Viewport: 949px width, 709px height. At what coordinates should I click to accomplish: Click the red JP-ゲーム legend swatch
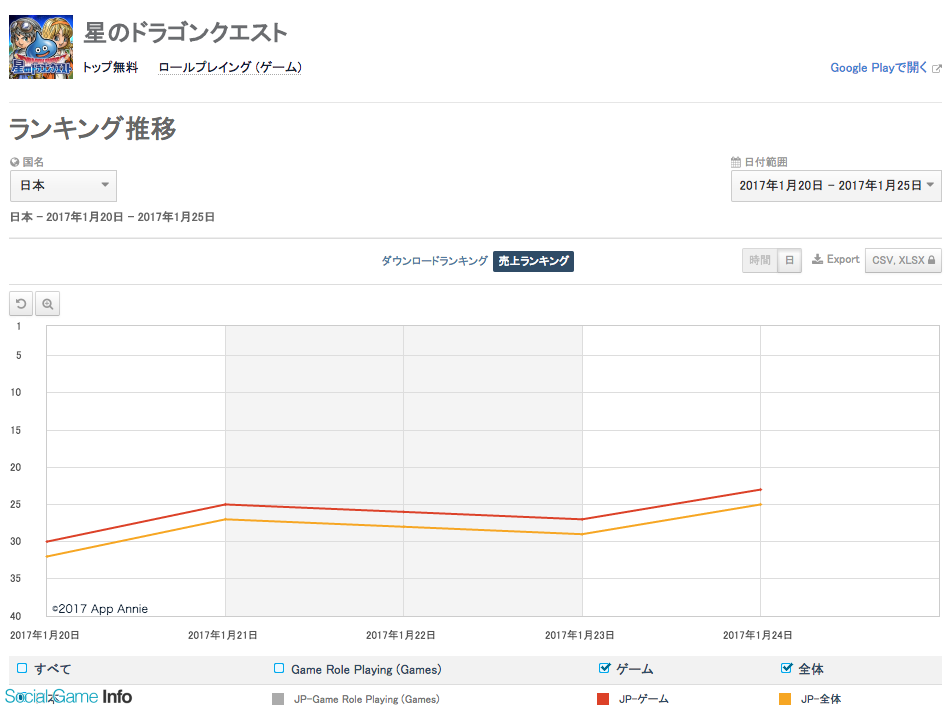pos(603,699)
